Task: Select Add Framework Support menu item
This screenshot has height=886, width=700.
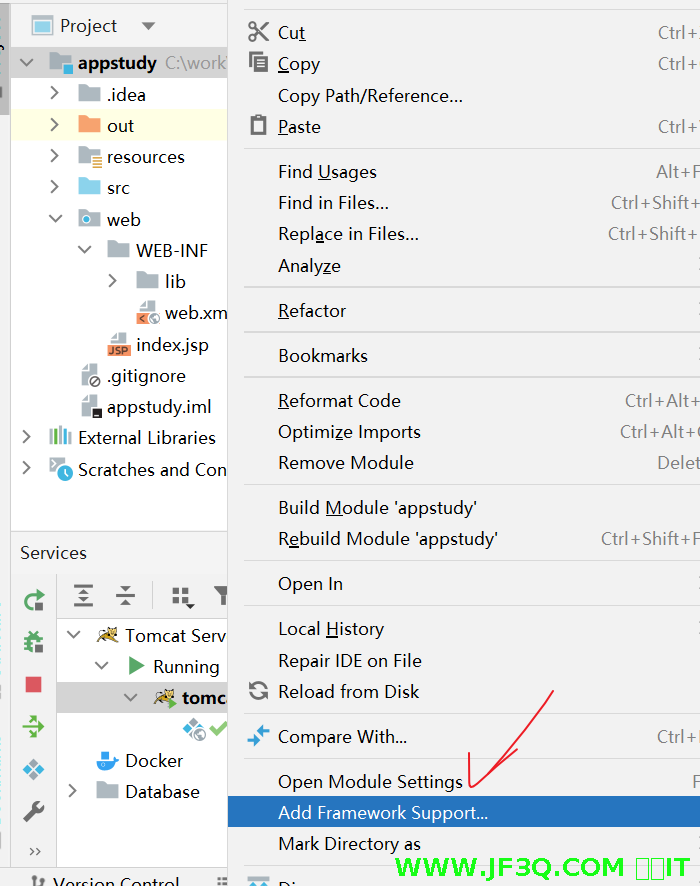Action: tap(383, 812)
